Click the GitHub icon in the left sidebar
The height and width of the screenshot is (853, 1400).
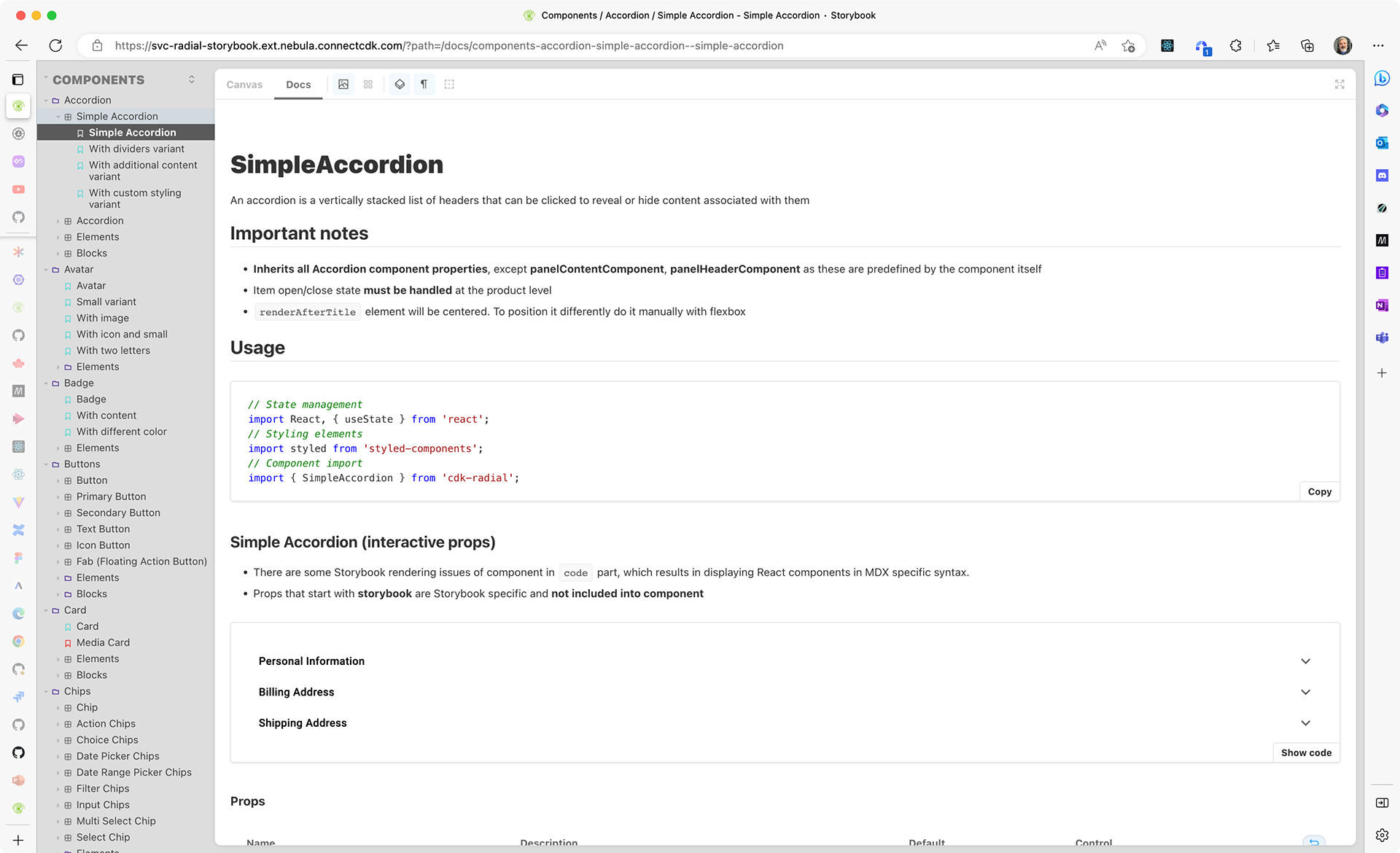19,217
